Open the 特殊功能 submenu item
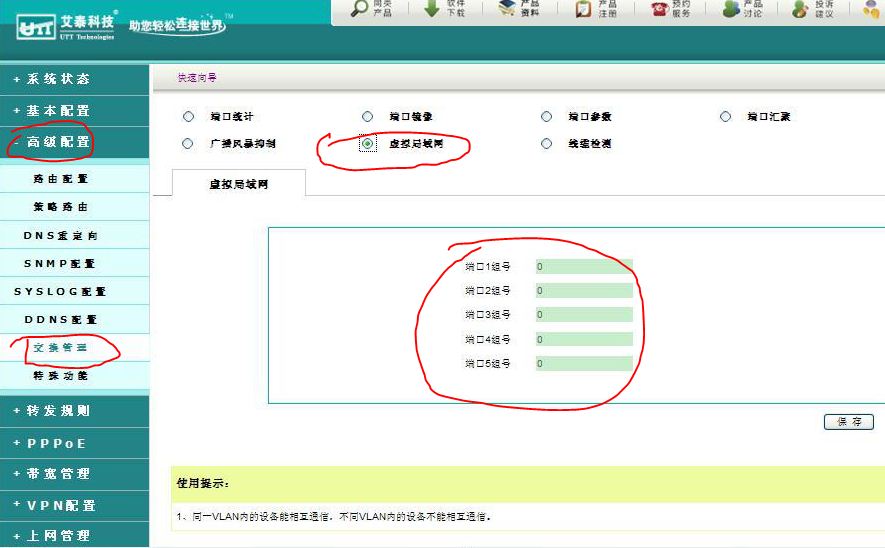The width and height of the screenshot is (885, 548). [75, 376]
